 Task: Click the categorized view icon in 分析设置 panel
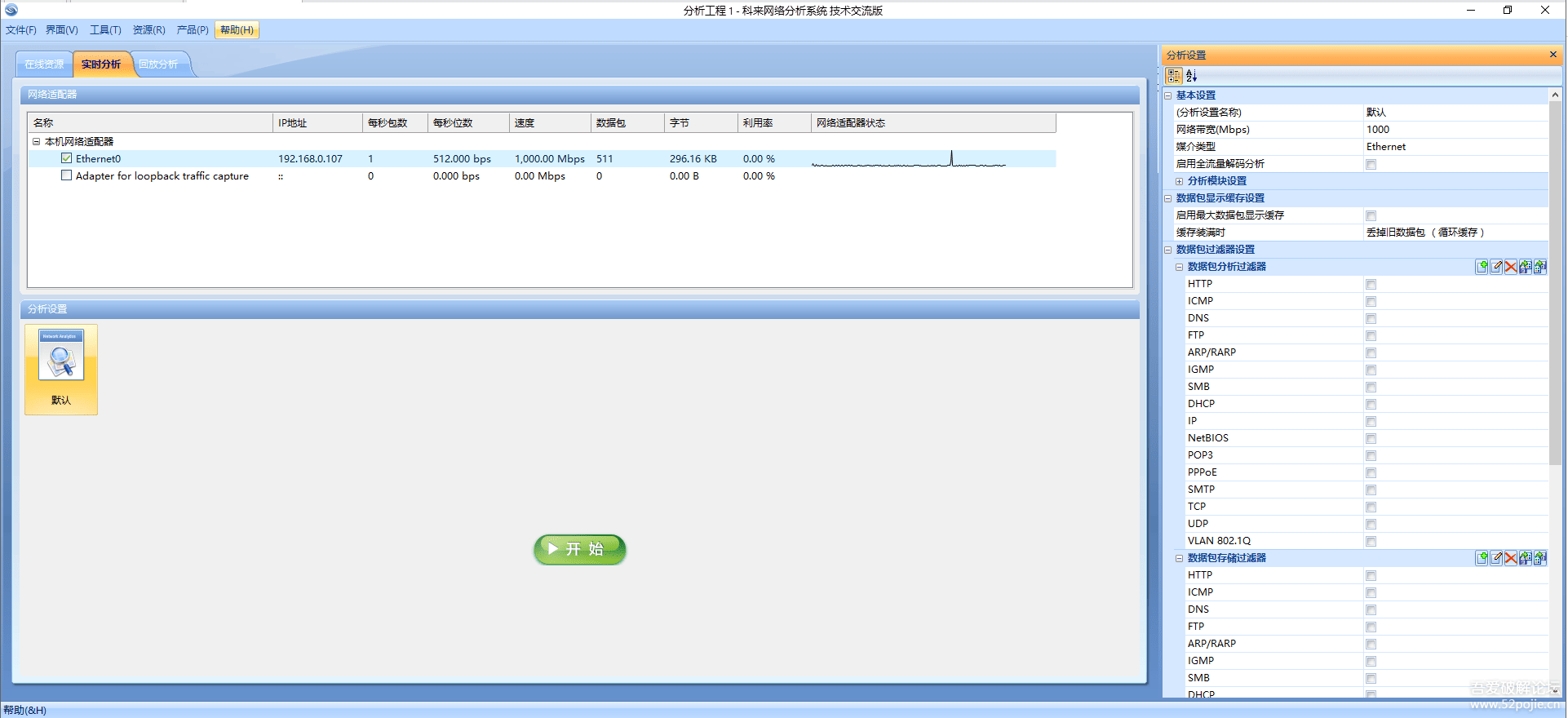pos(1174,76)
